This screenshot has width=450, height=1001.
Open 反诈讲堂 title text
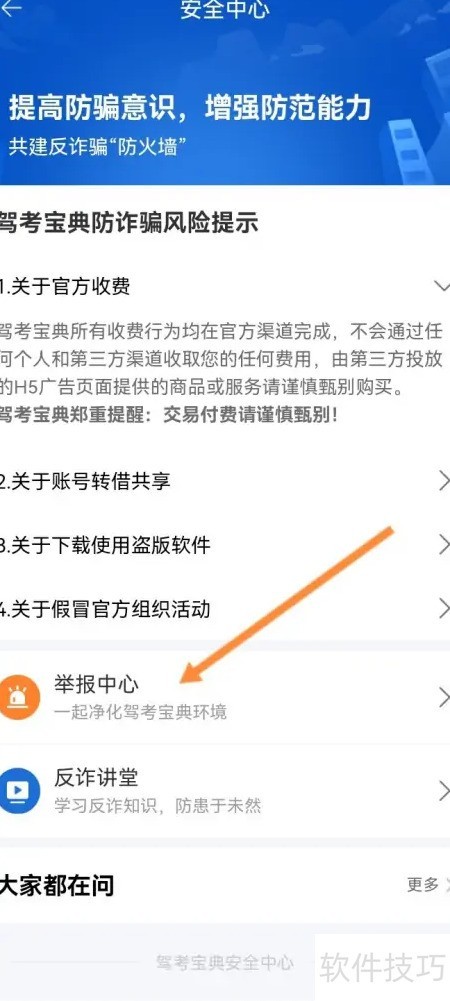click(96, 778)
